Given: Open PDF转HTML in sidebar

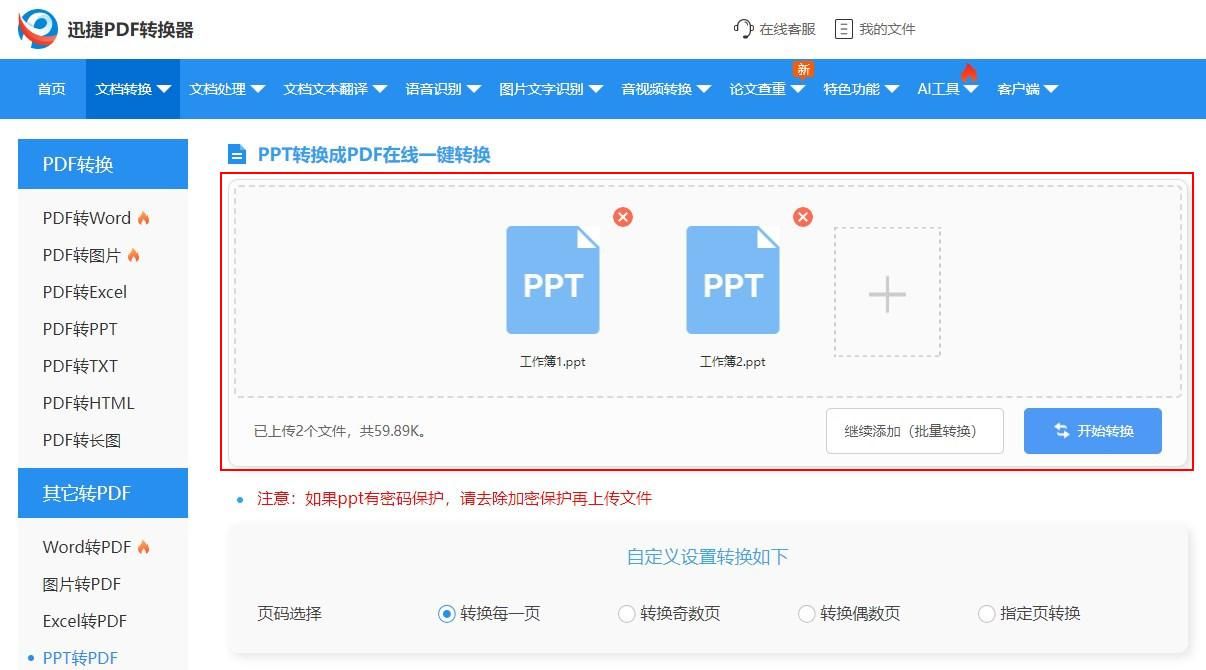Looking at the screenshot, I should point(88,403).
